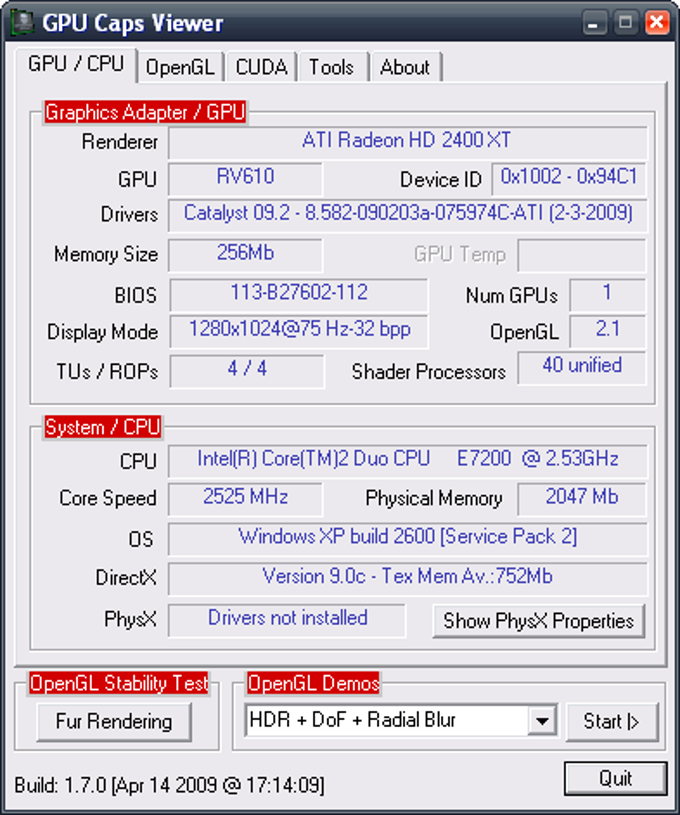
Task: Click the OS field Windows XP build 2600
Action: 408,538
